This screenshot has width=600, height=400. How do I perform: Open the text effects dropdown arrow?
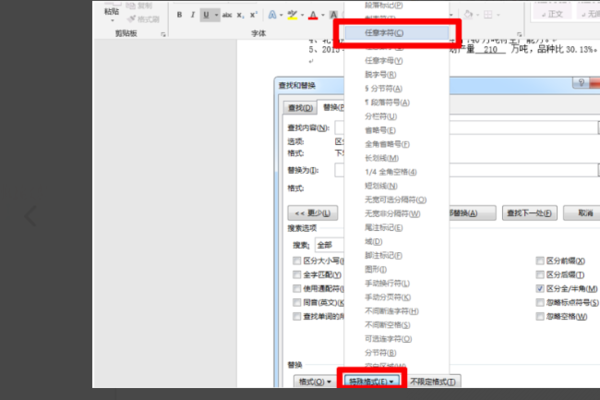point(281,15)
